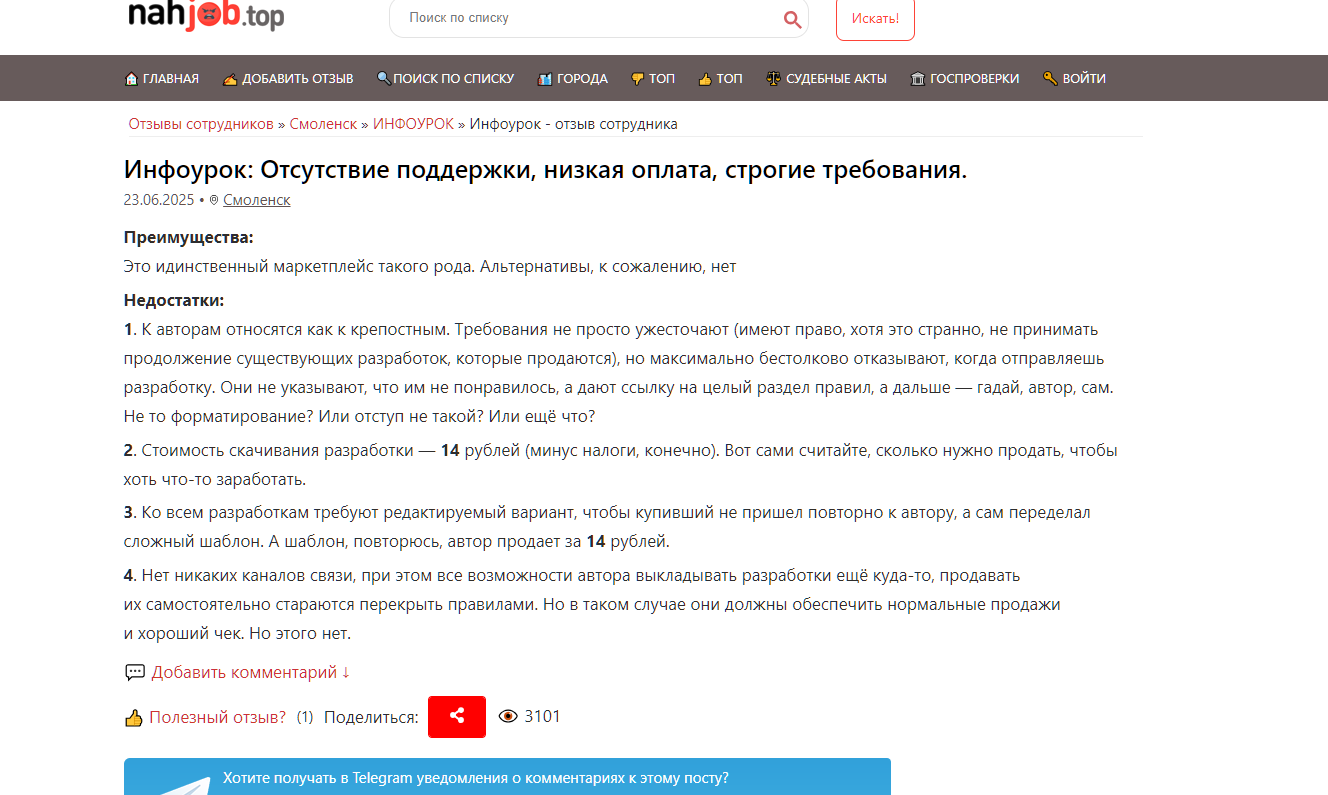The height and width of the screenshot is (795, 1328).
Task: Open Добавить отзыв menu item
Action: tap(288, 79)
